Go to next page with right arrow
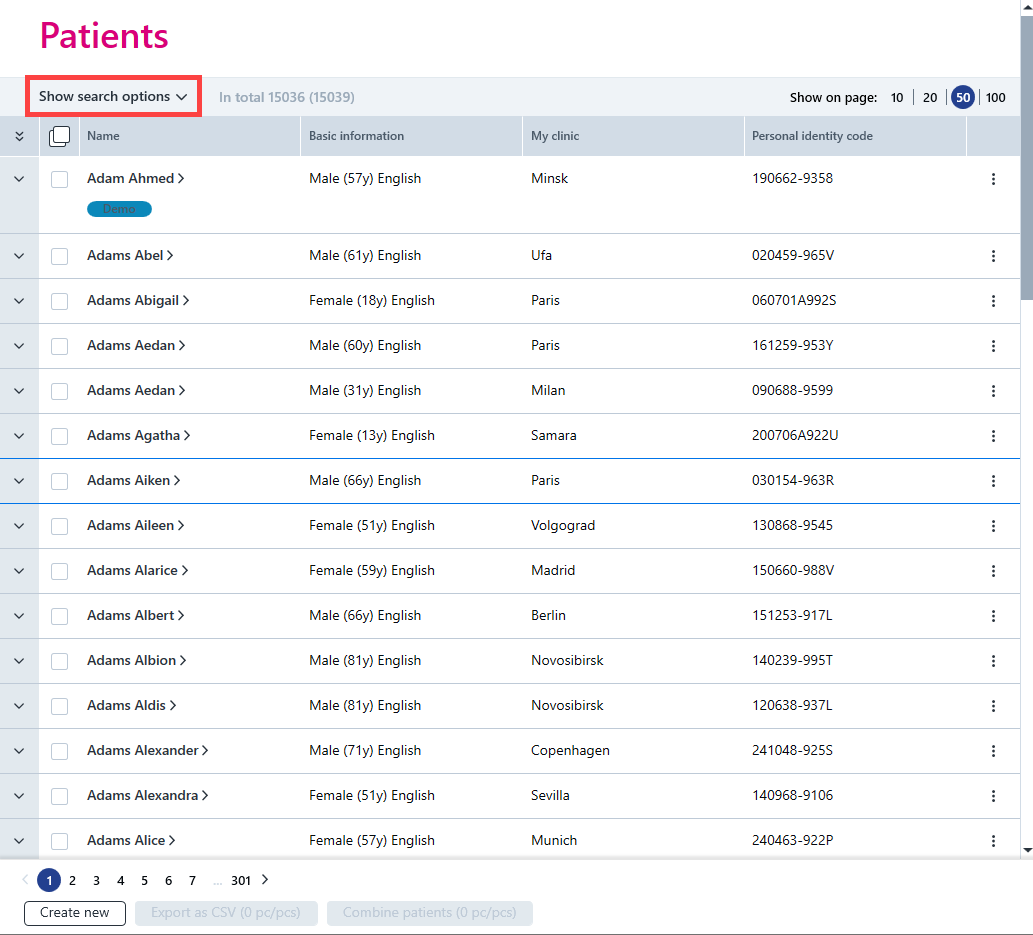The image size is (1033, 935). click(x=265, y=880)
